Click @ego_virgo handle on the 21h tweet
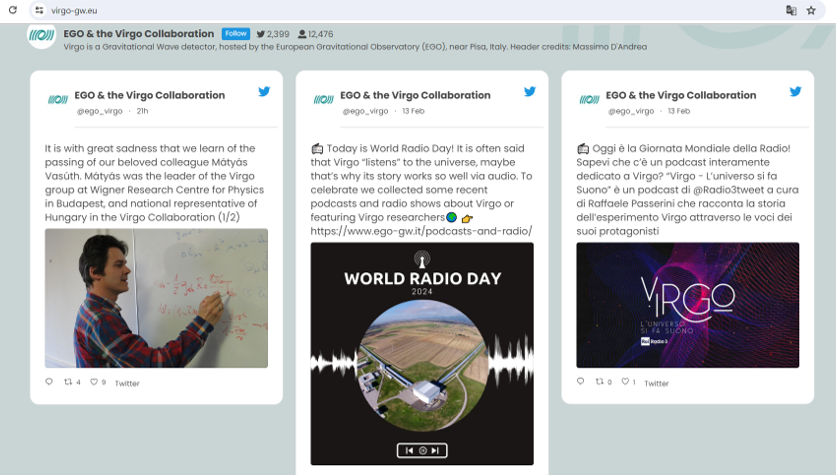Viewport: 836px width, 475px height. click(x=100, y=111)
